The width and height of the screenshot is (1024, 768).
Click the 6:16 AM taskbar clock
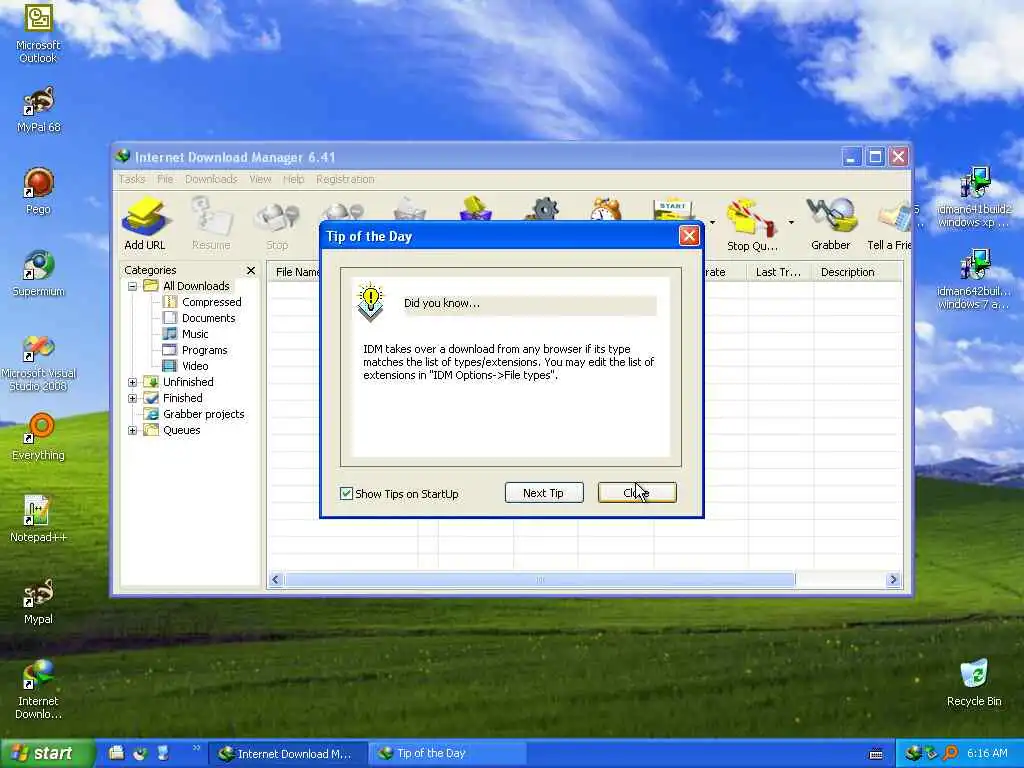pos(987,754)
